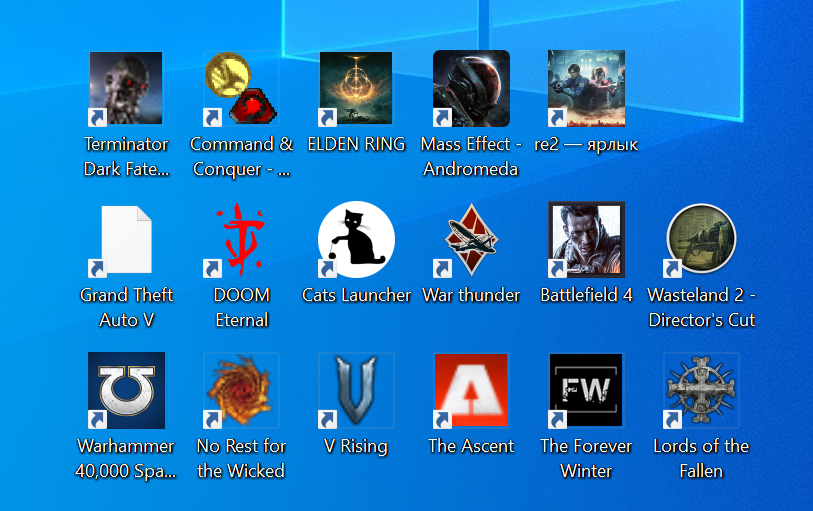This screenshot has height=511, width=813.
Task: Click the 'Wasteland 2 - Director's Cut' label
Action: click(702, 307)
